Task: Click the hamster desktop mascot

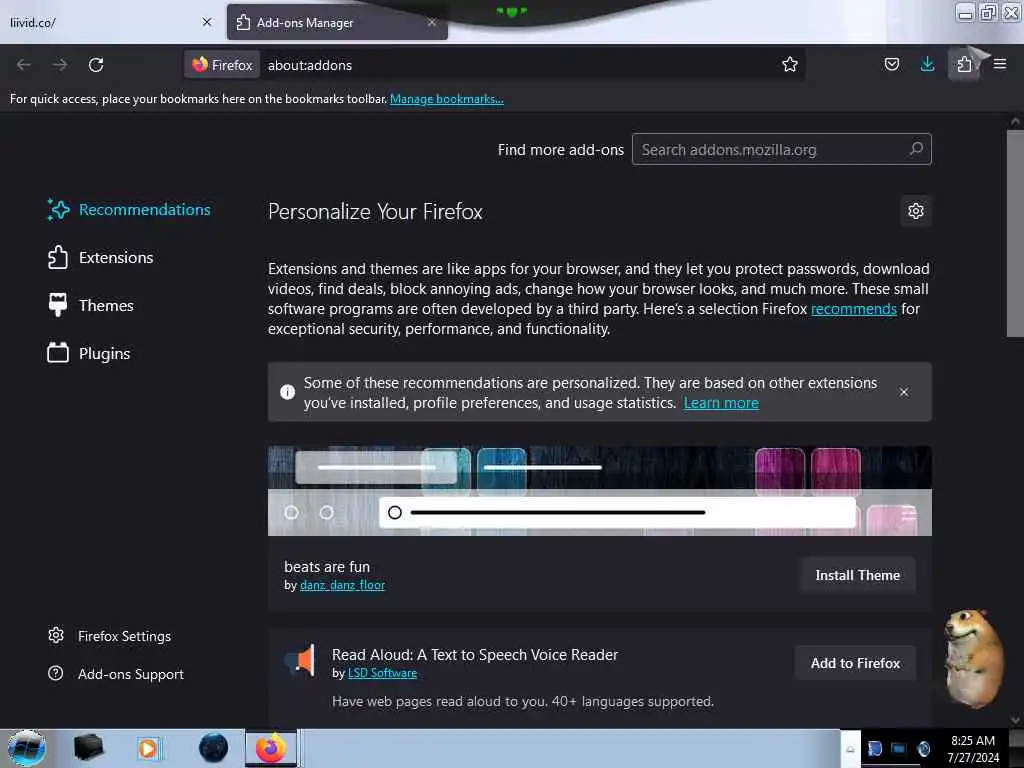Action: pyautogui.click(x=973, y=658)
